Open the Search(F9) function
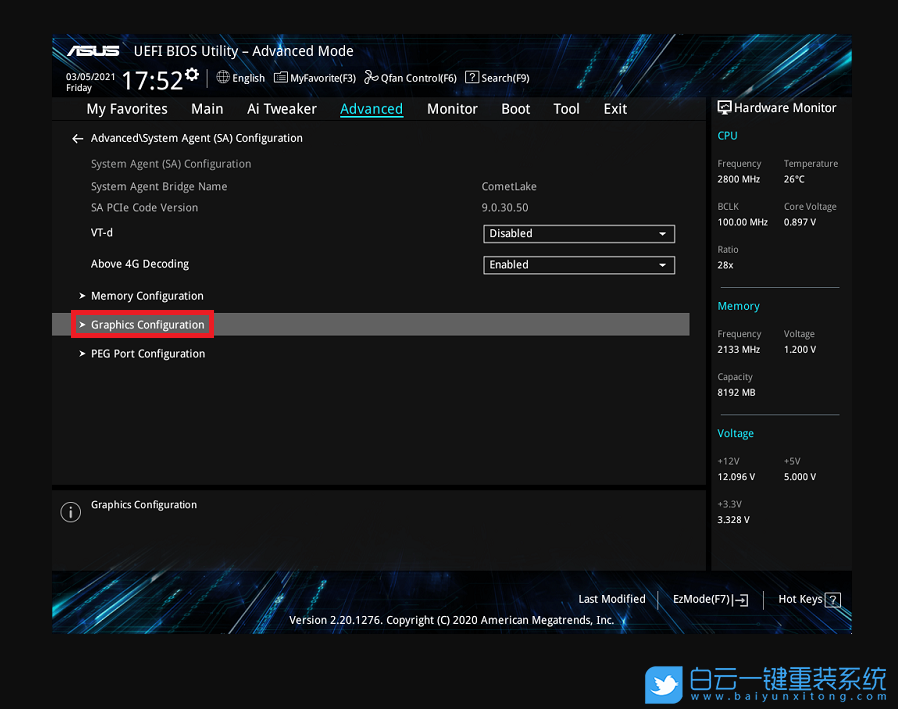898x709 pixels. coord(496,77)
